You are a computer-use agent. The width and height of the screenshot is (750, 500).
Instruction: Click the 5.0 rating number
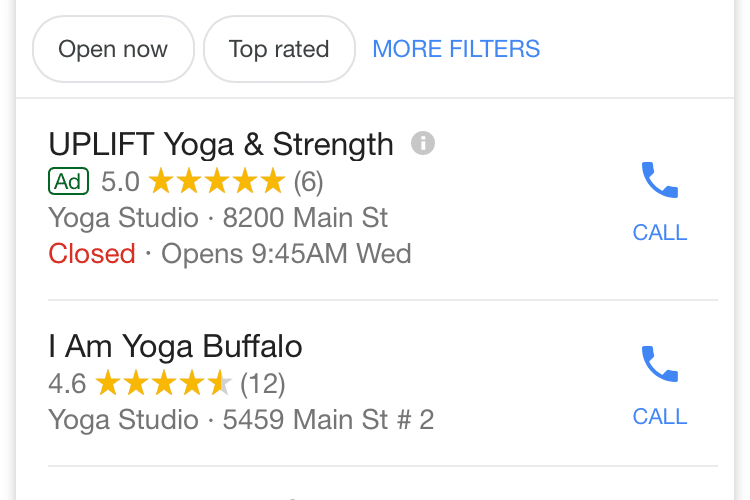click(120, 182)
